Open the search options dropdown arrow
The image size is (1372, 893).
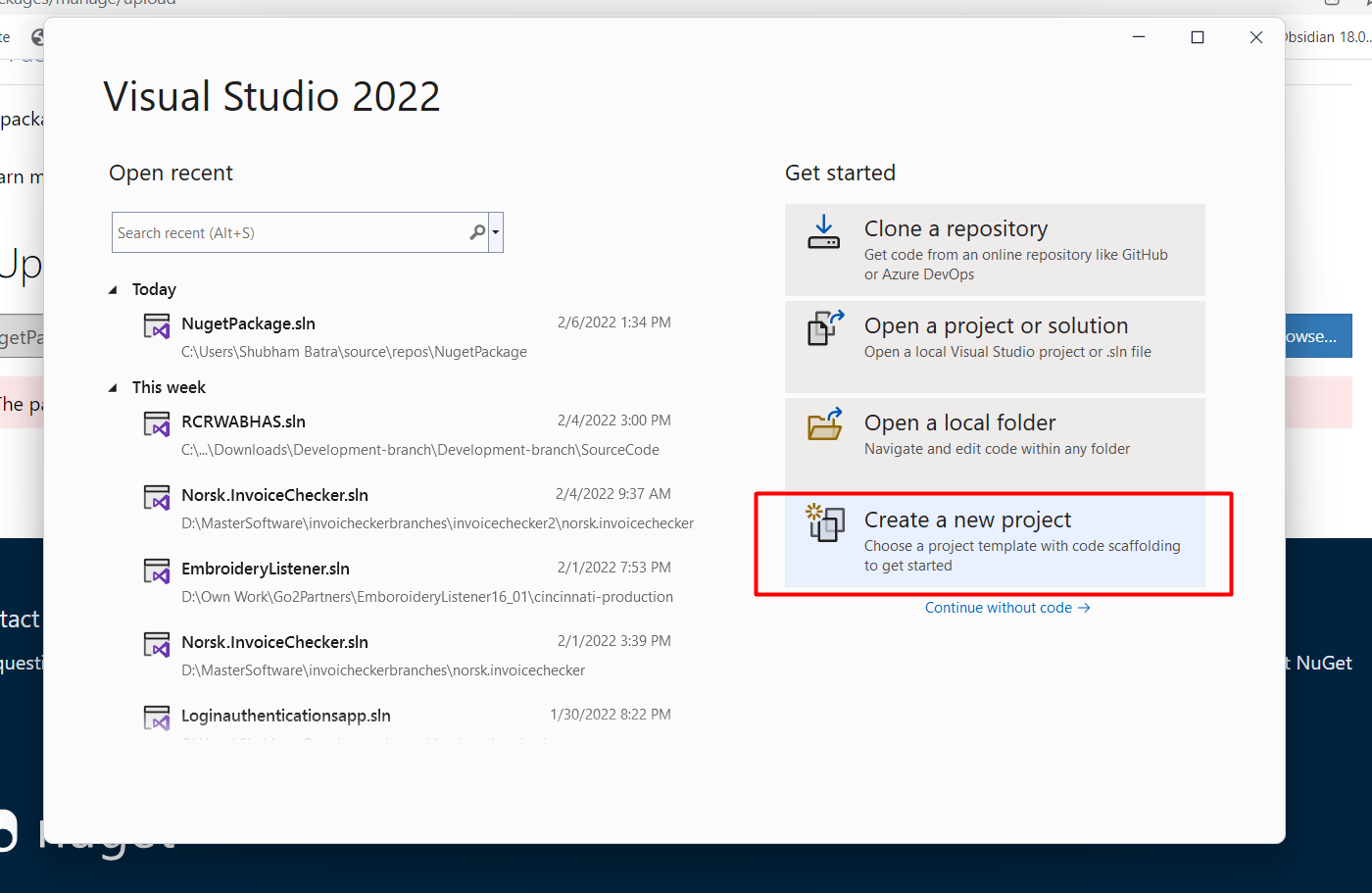pyautogui.click(x=496, y=232)
